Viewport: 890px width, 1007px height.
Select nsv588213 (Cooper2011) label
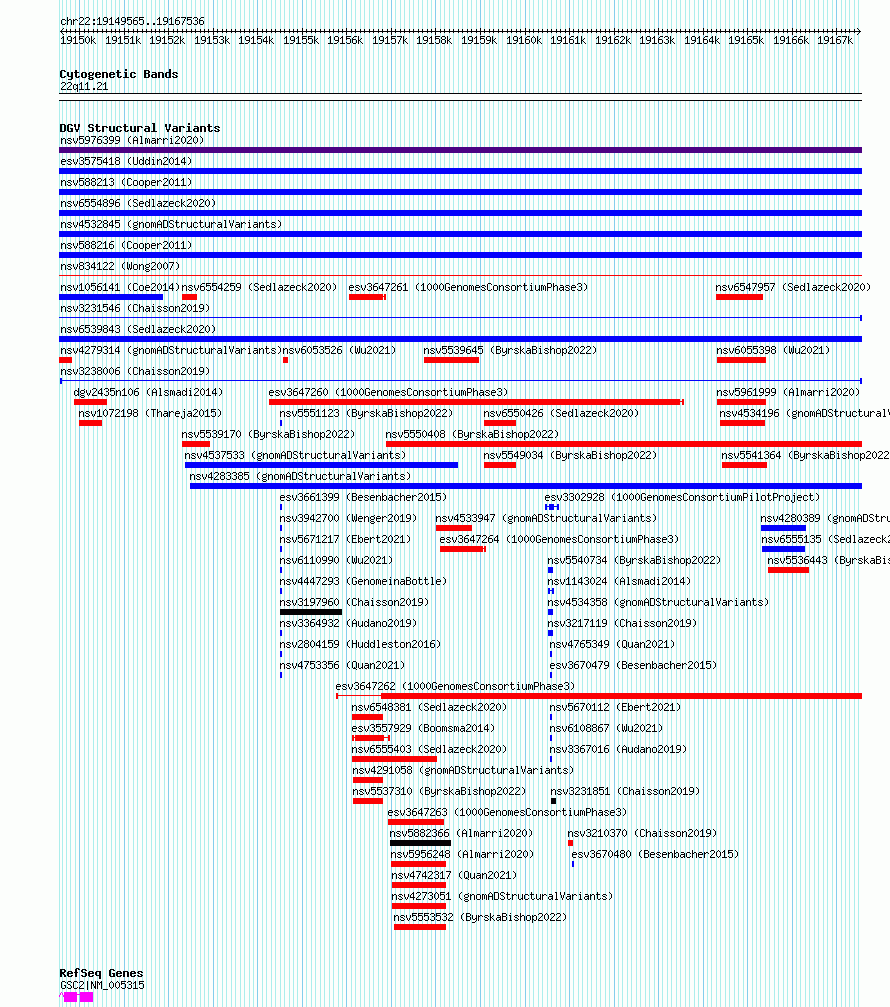pos(126,182)
